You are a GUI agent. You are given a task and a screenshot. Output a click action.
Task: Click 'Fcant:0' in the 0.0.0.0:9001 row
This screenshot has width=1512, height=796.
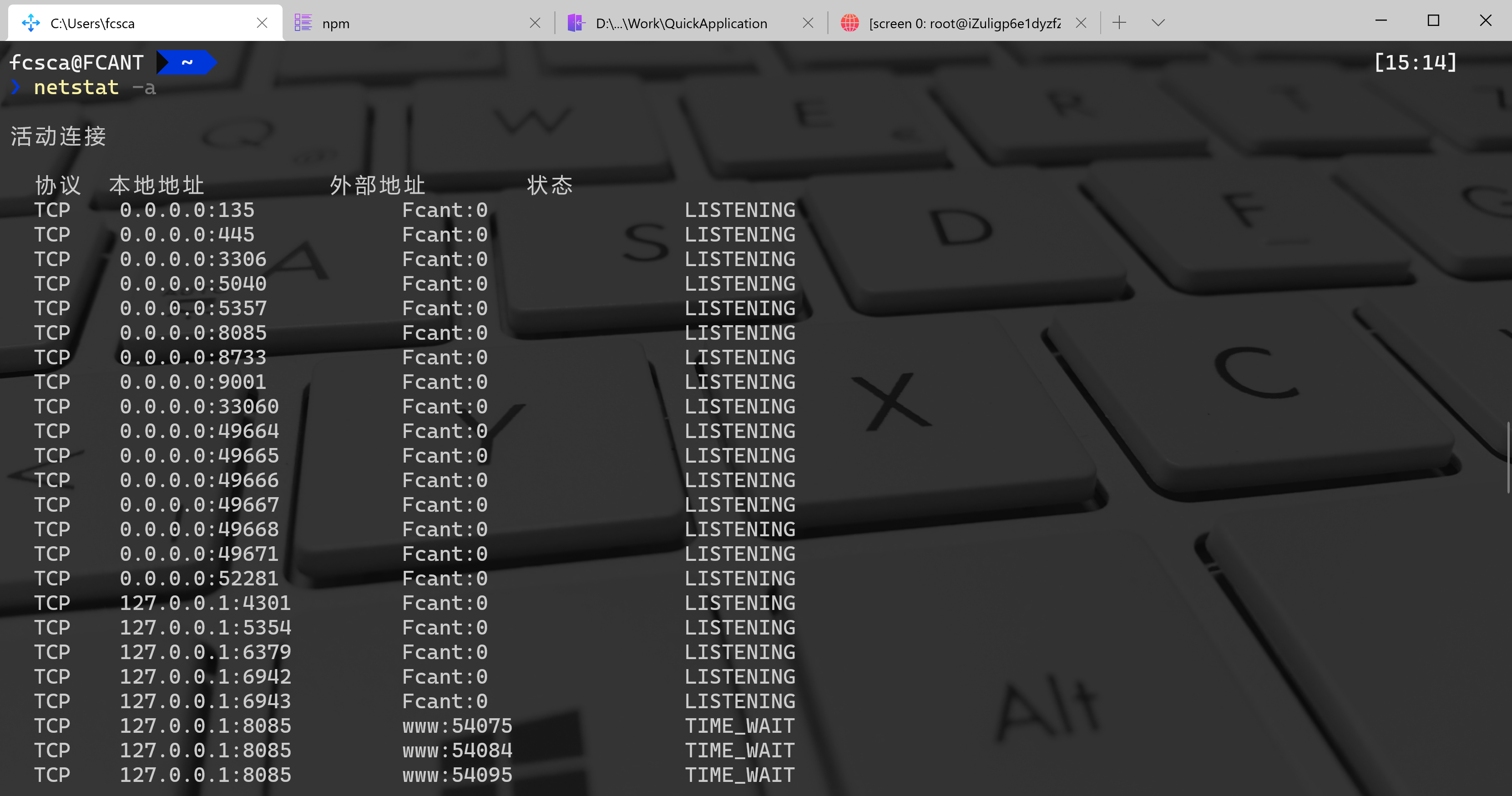click(x=445, y=383)
